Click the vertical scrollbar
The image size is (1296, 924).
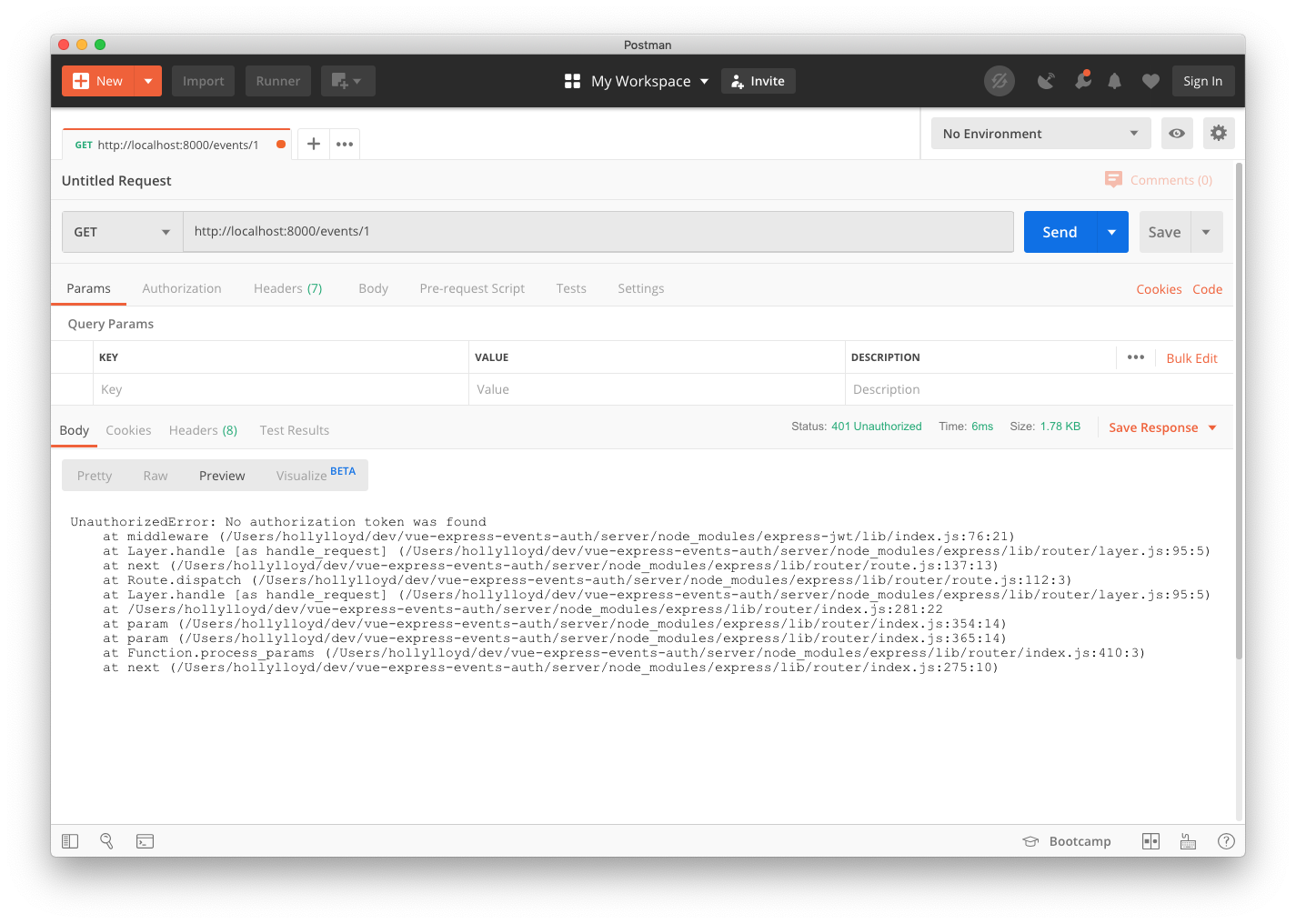pos(1239,411)
